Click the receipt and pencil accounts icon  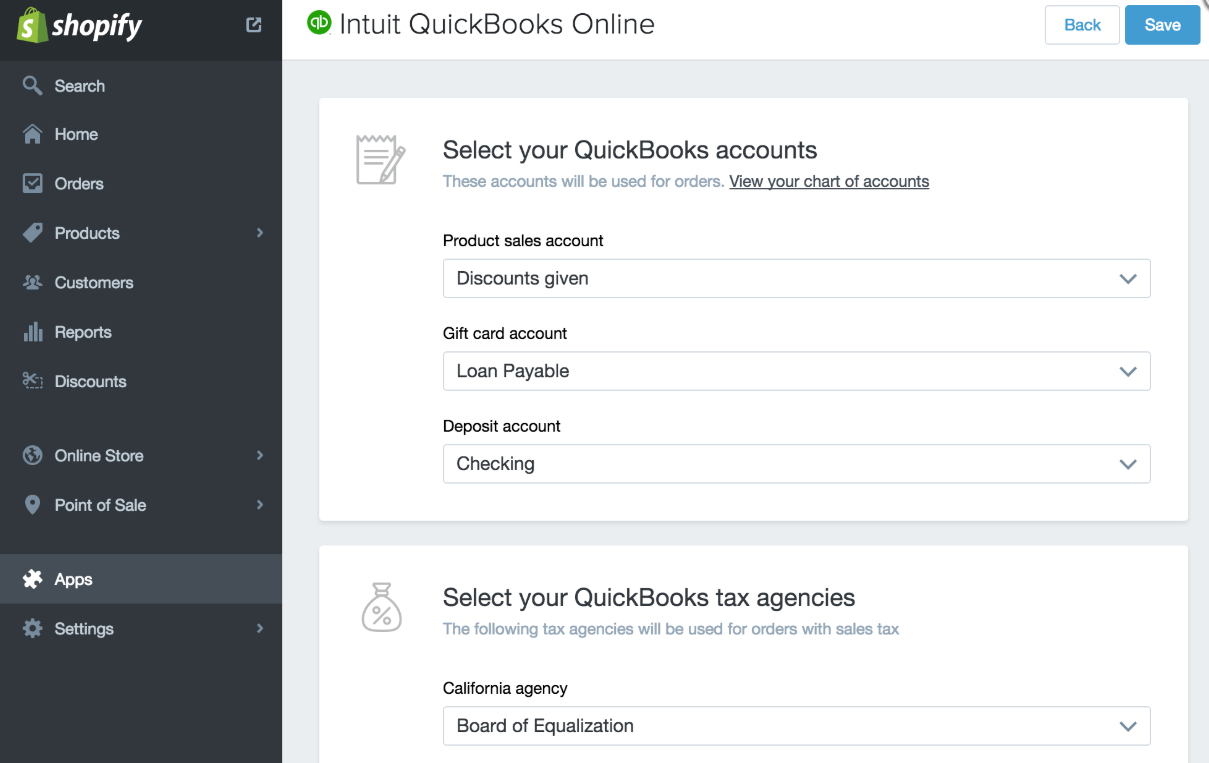click(381, 160)
